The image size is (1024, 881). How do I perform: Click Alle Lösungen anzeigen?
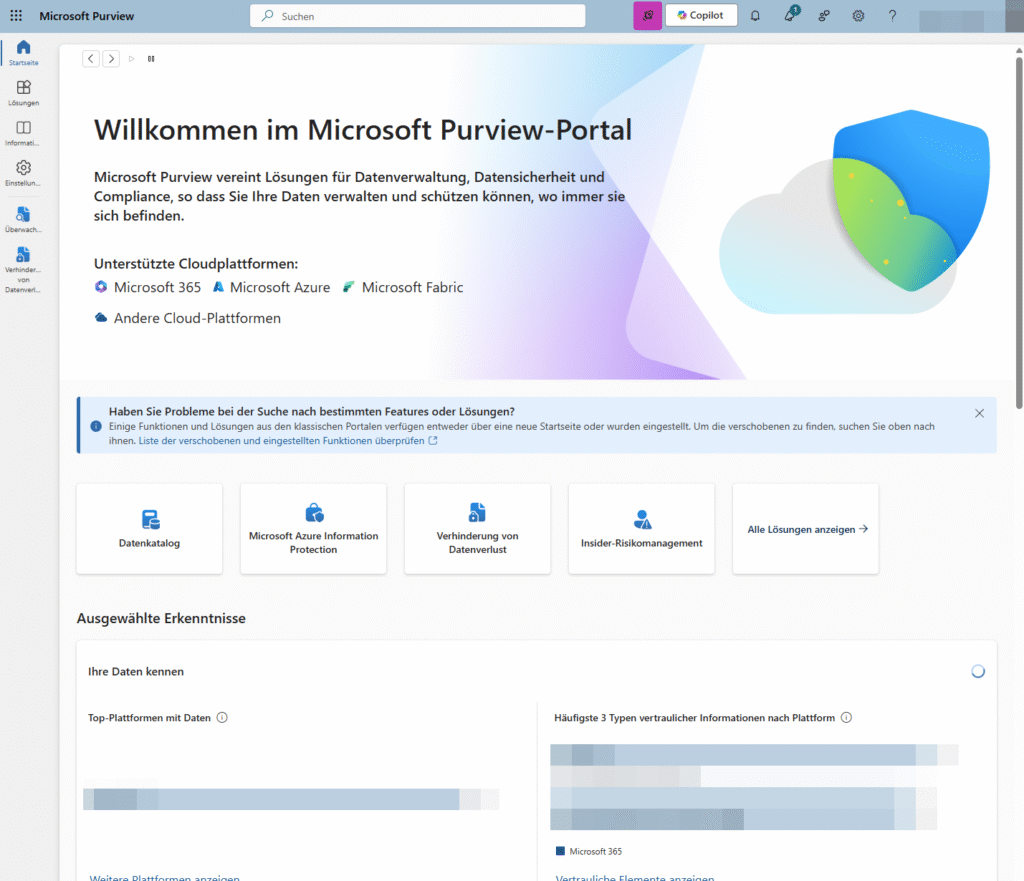(x=805, y=528)
